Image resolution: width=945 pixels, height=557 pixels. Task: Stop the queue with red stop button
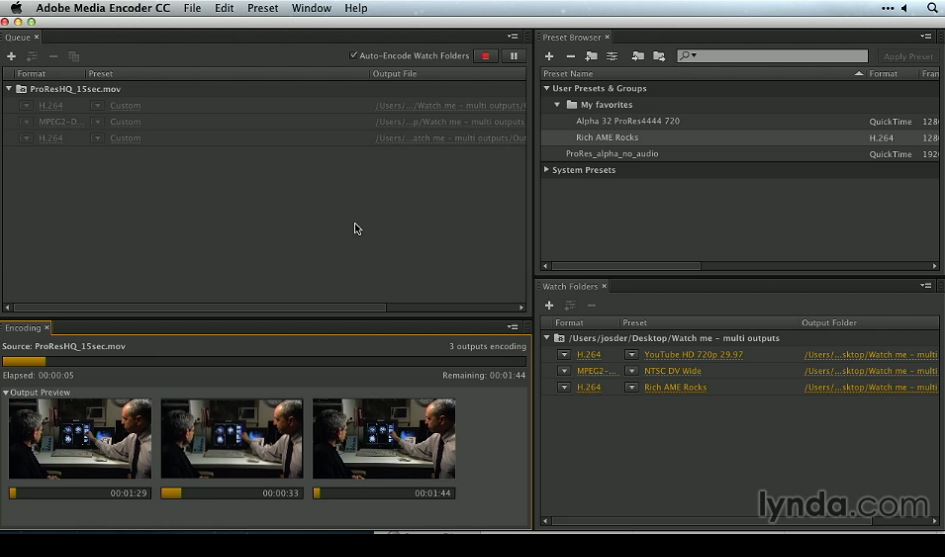point(485,56)
